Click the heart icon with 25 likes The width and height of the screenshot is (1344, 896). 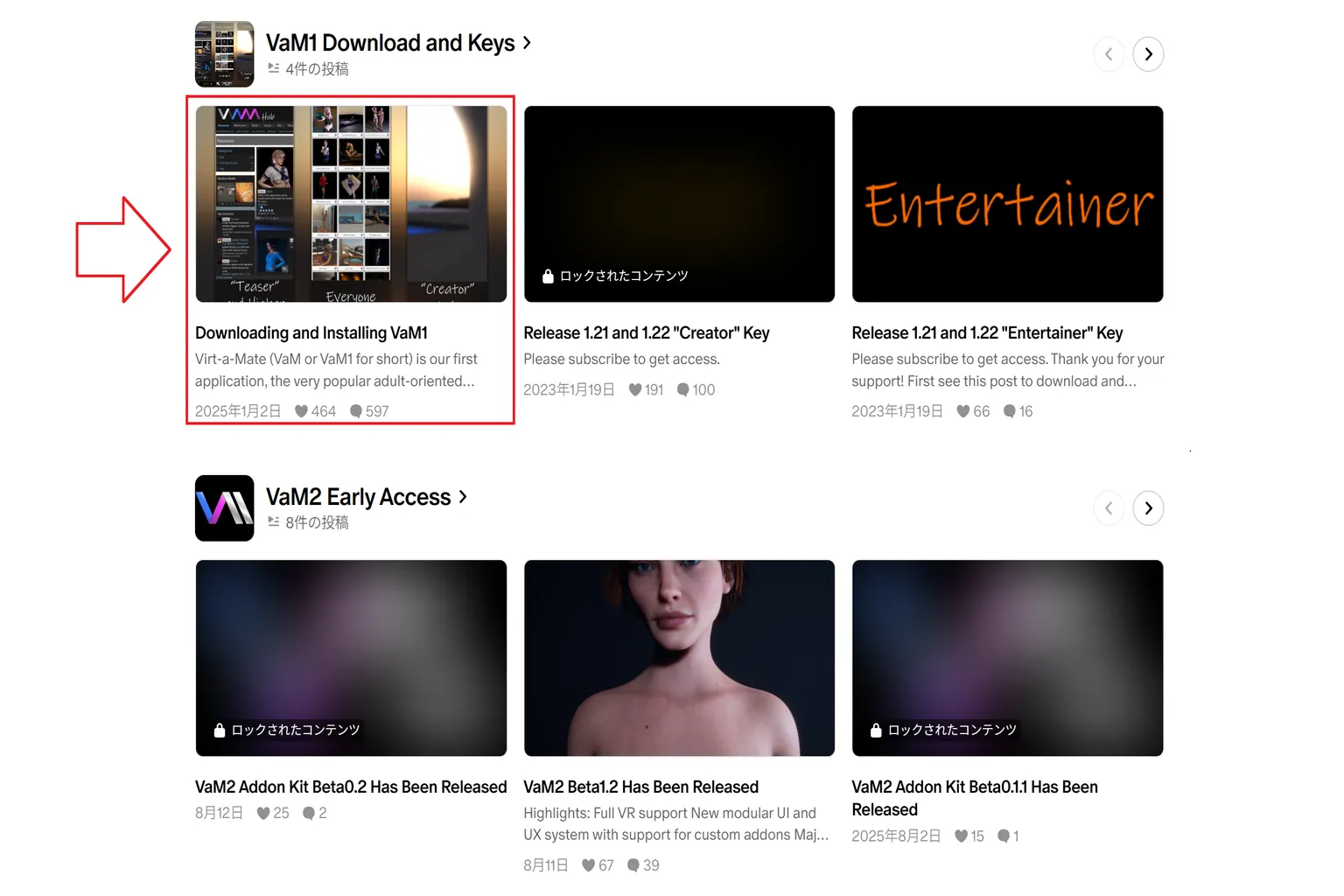(x=263, y=813)
